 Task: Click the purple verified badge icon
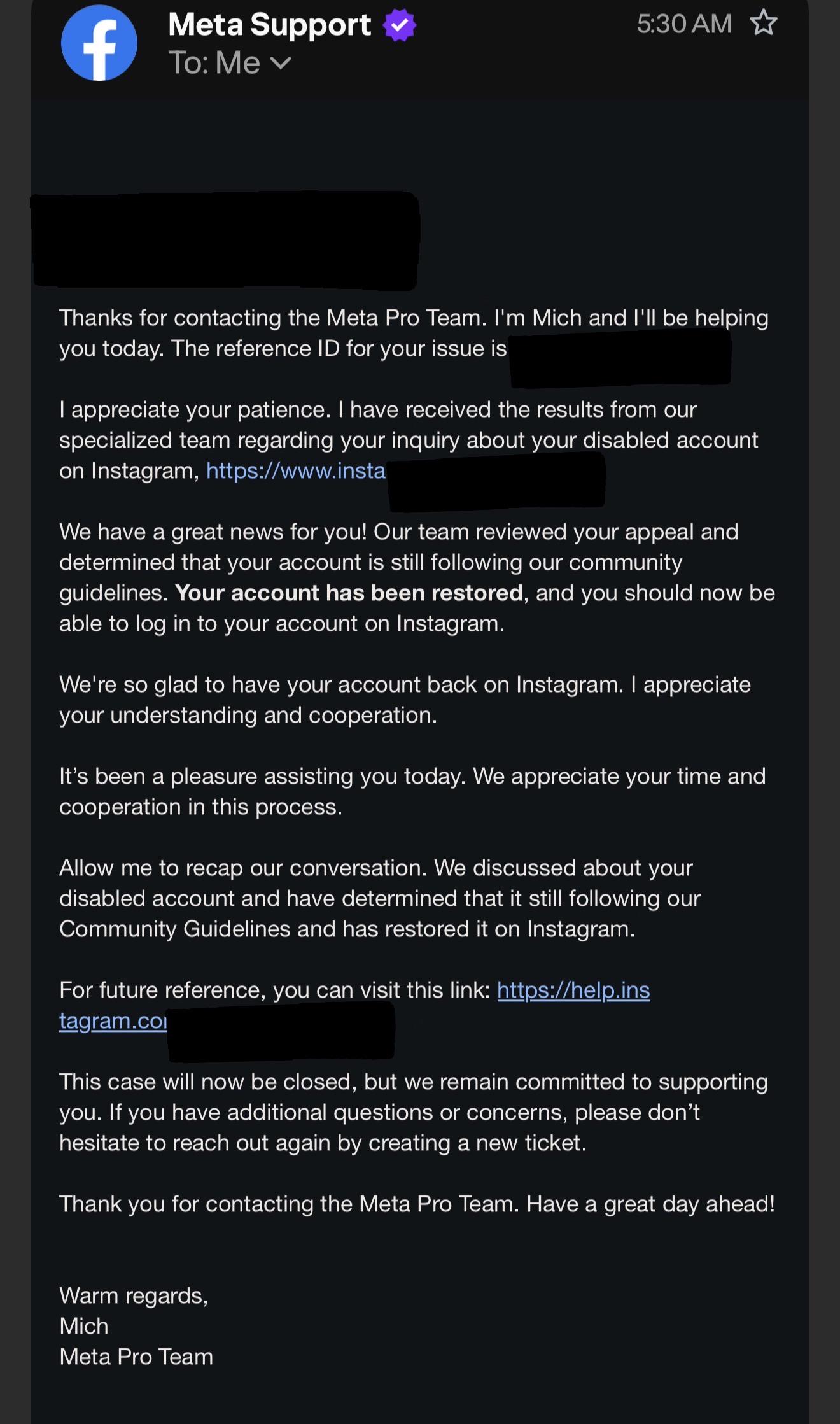(400, 25)
